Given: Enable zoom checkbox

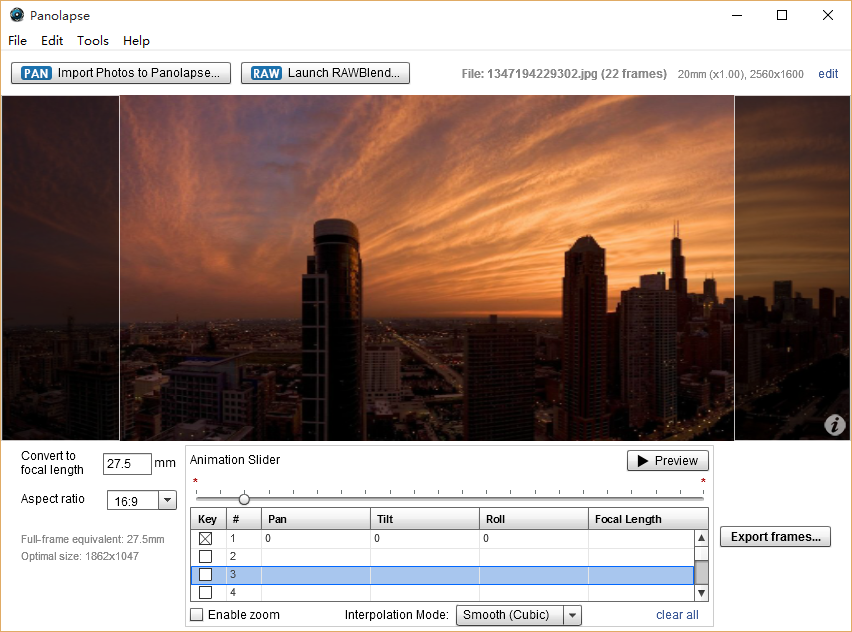Looking at the screenshot, I should point(197,615).
